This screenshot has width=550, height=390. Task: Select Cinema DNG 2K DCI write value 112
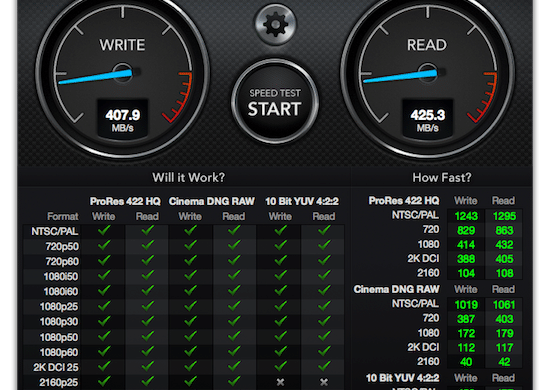tap(466, 348)
